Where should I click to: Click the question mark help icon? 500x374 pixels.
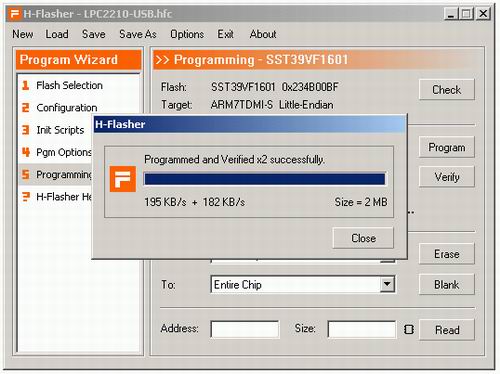coord(25,197)
